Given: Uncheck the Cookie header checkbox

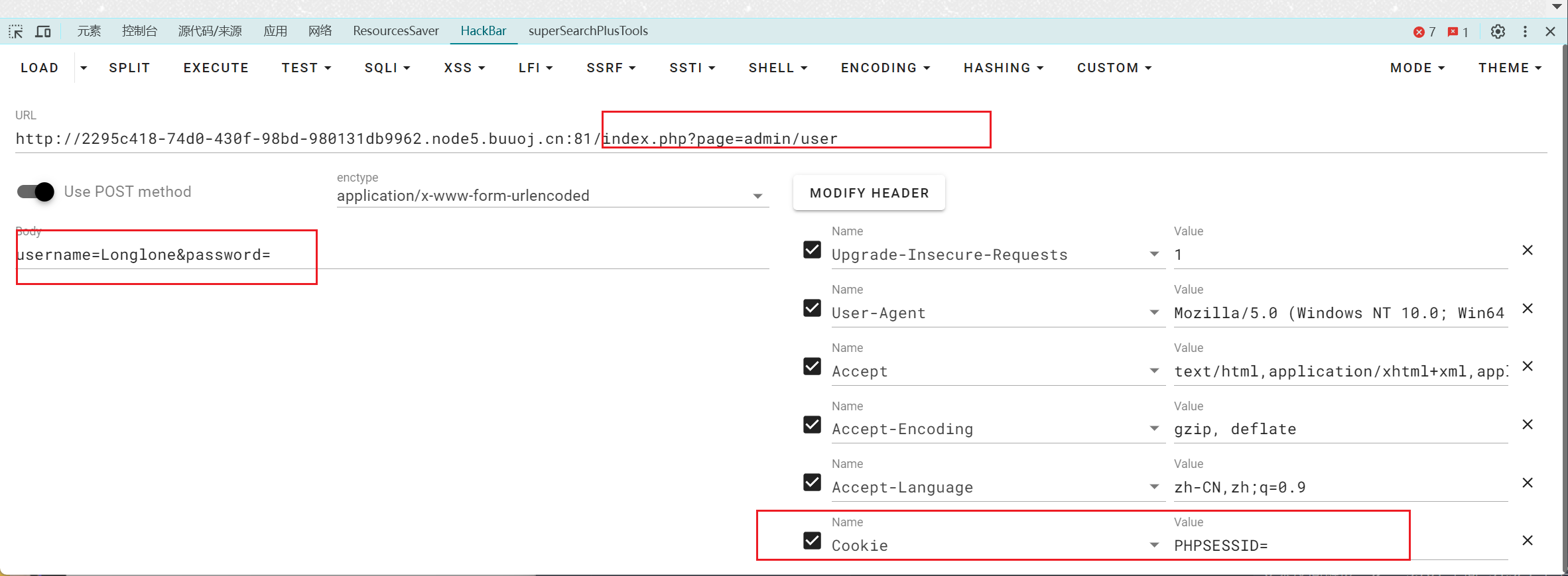Looking at the screenshot, I should pyautogui.click(x=813, y=540).
